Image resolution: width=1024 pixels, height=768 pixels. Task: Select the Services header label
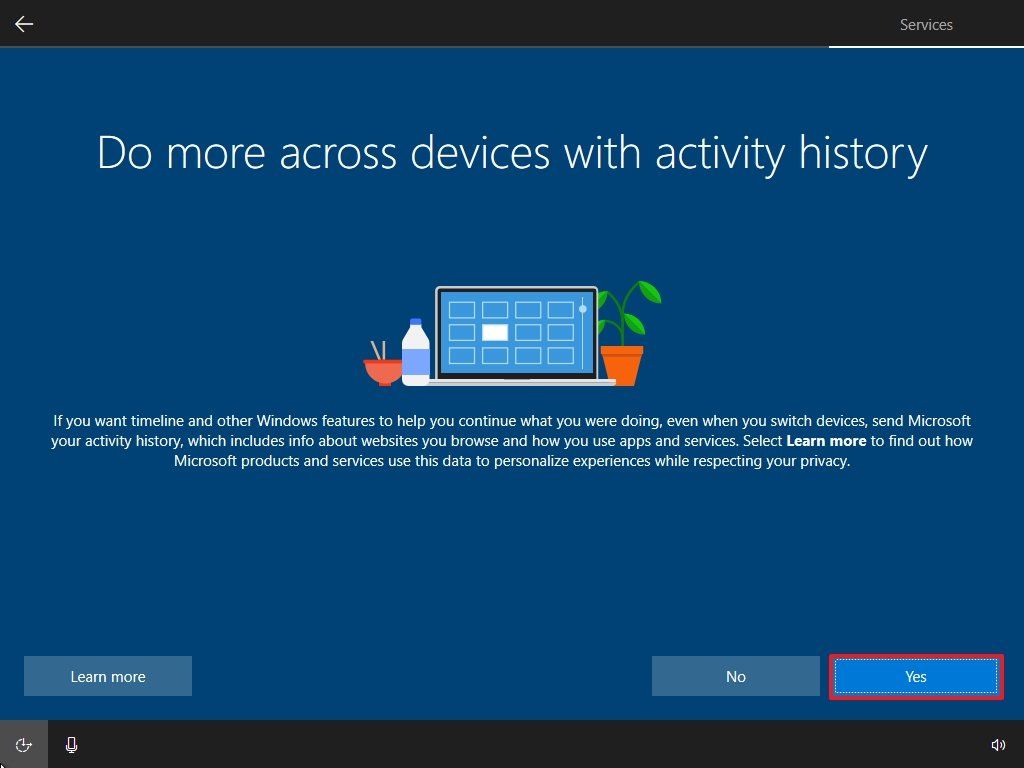pyautogui.click(x=925, y=25)
